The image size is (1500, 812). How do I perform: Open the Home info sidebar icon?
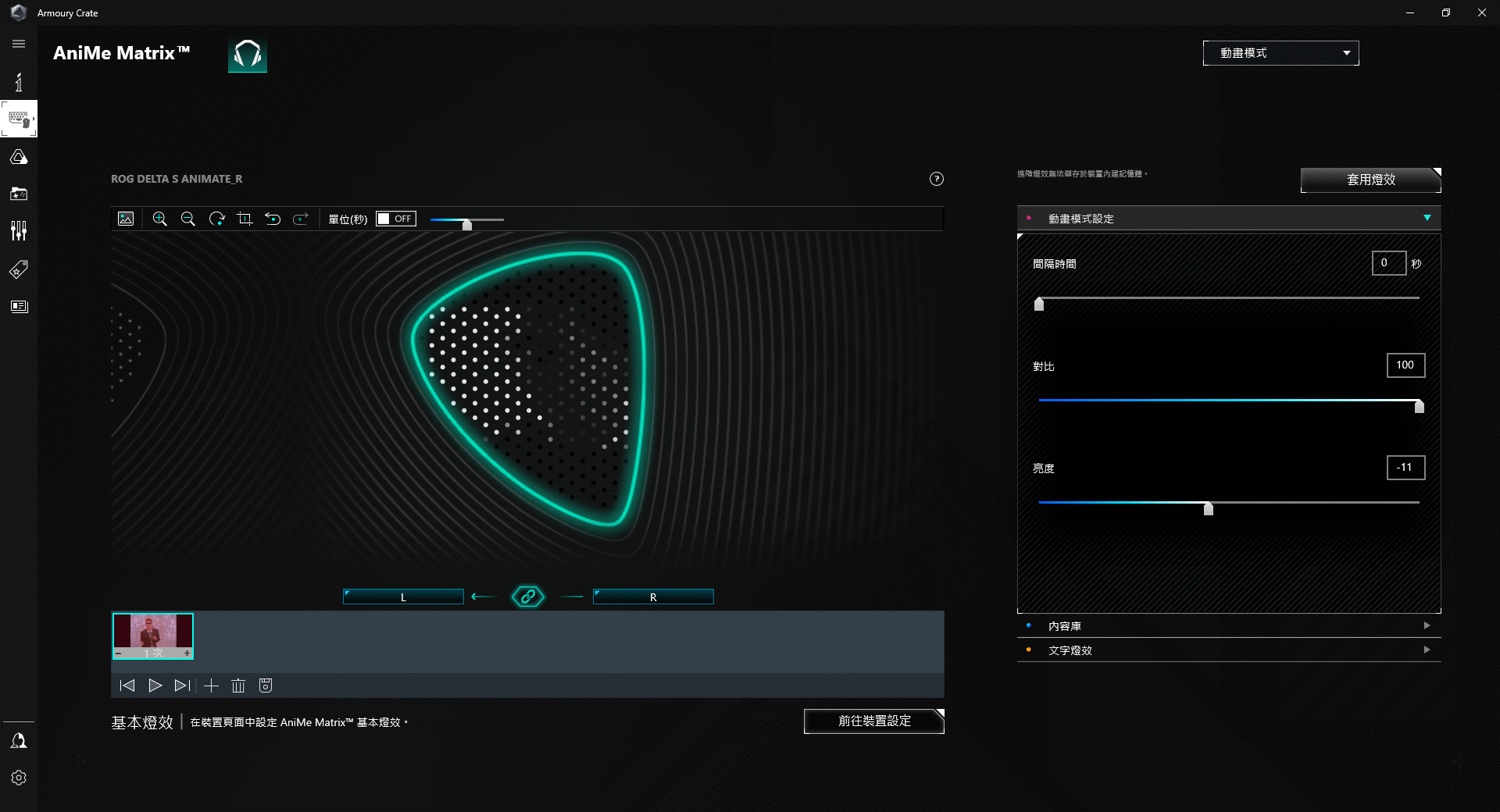click(x=19, y=81)
